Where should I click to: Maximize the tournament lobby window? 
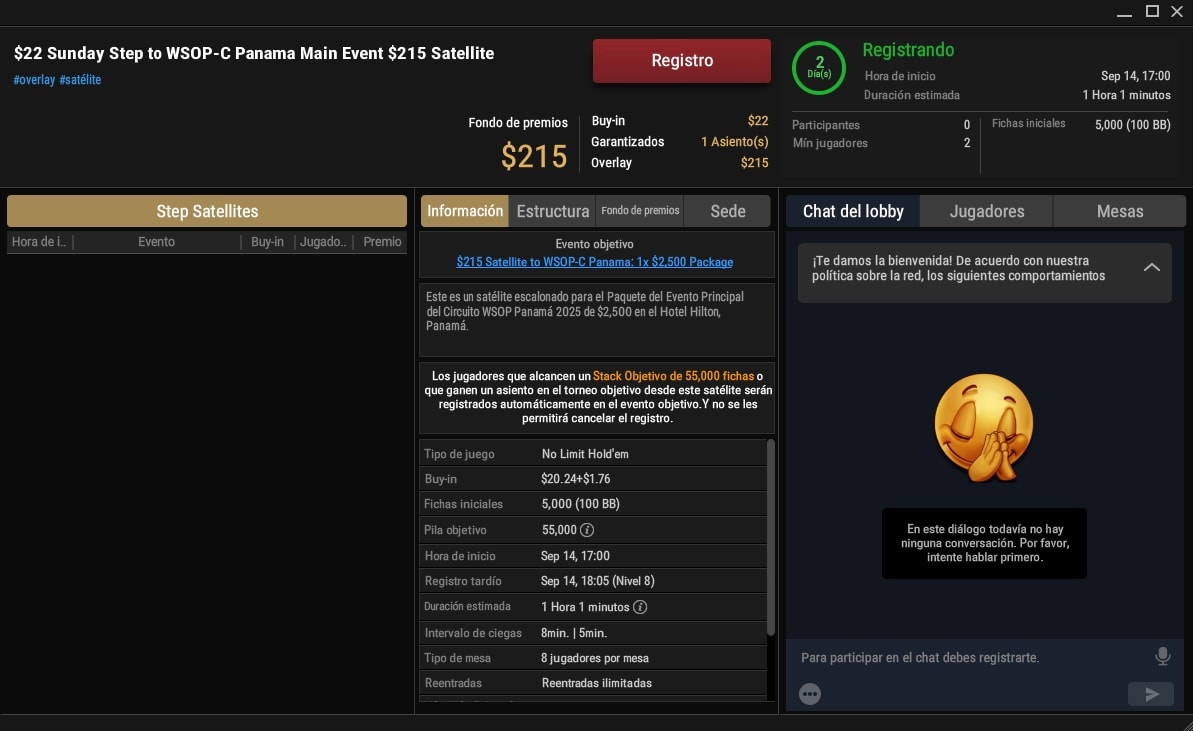[1152, 11]
